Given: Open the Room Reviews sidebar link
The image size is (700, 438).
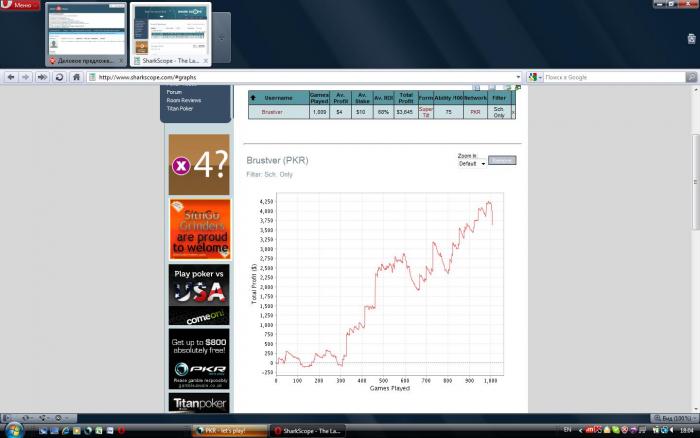Looking at the screenshot, I should coord(183,100).
